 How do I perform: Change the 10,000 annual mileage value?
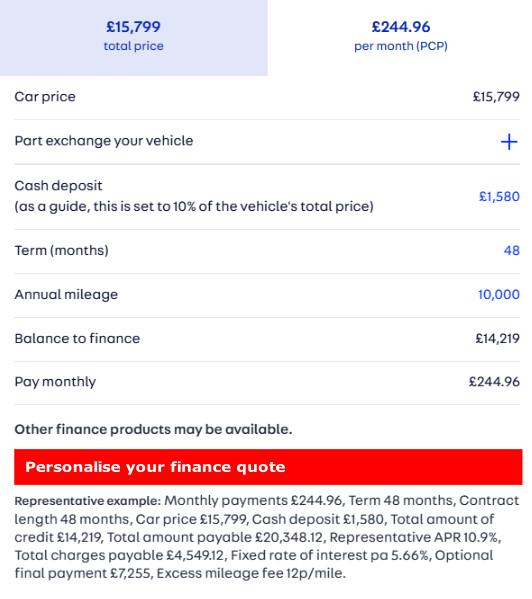click(499, 295)
